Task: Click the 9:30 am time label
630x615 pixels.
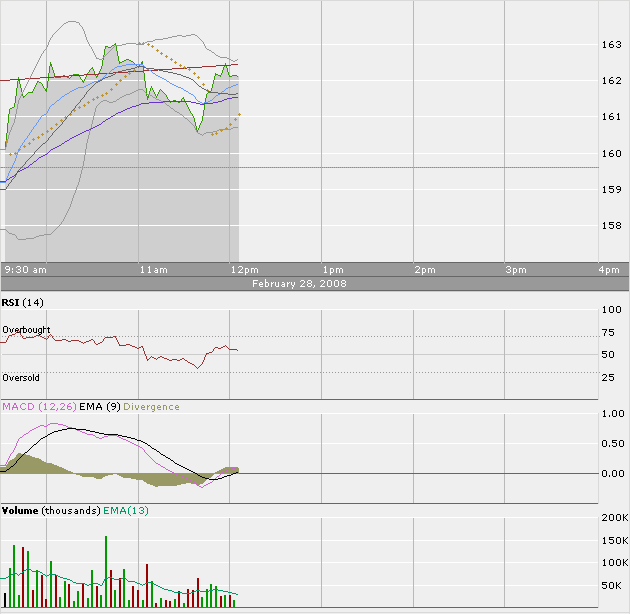Action: (x=26, y=270)
